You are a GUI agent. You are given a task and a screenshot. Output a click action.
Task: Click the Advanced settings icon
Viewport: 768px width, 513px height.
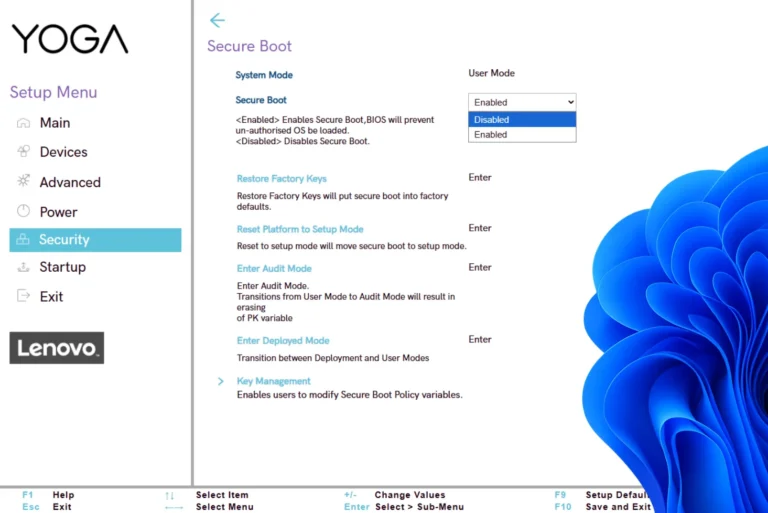(24, 182)
